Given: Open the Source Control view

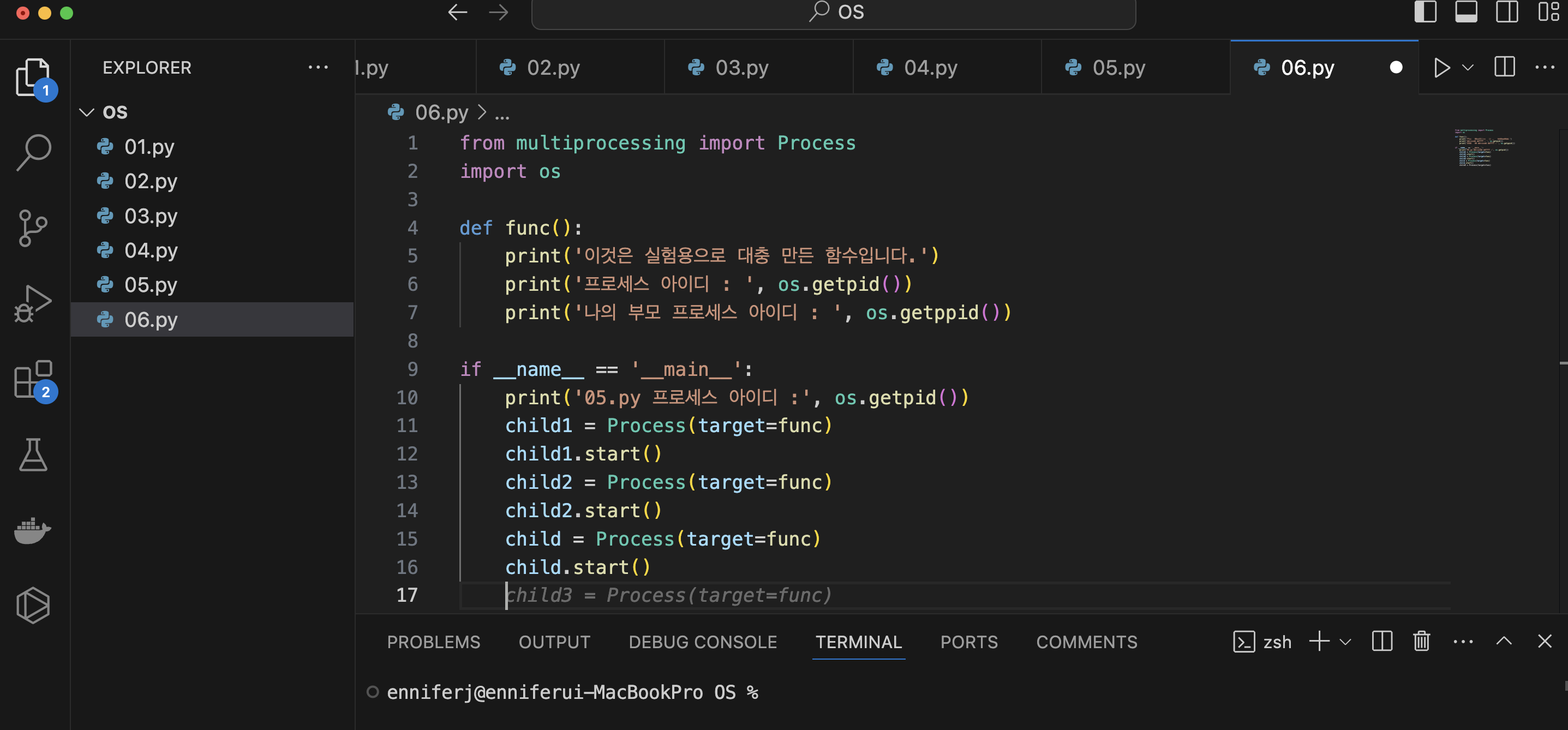Looking at the screenshot, I should 33,228.
